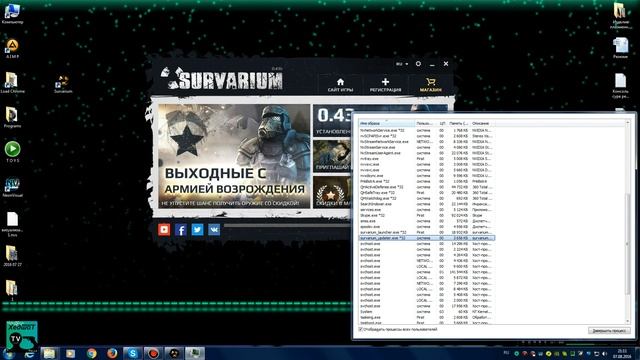
Task: Select TOYS green play desktop icon
Action: [12, 152]
